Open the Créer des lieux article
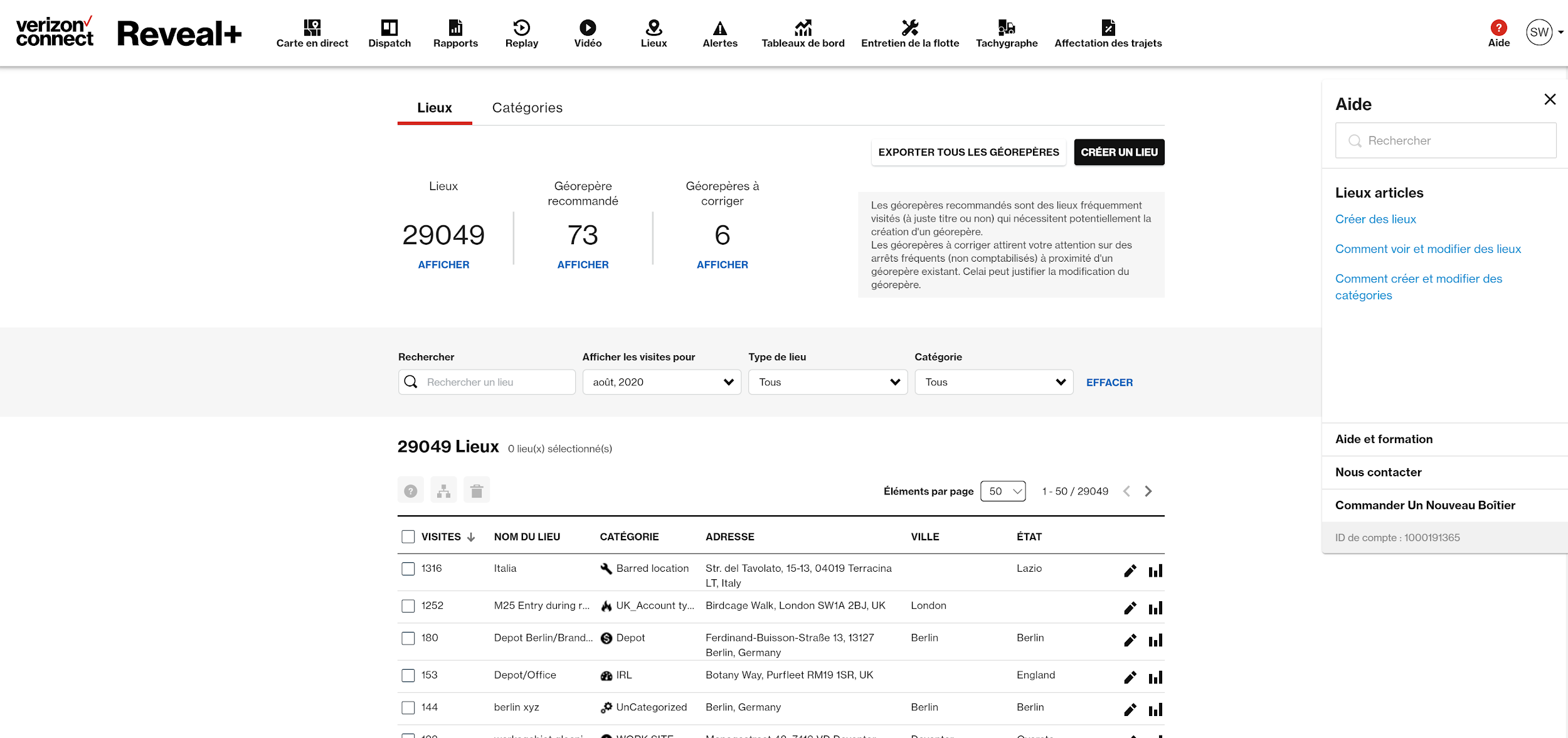This screenshot has width=1568, height=738. tap(1375, 219)
